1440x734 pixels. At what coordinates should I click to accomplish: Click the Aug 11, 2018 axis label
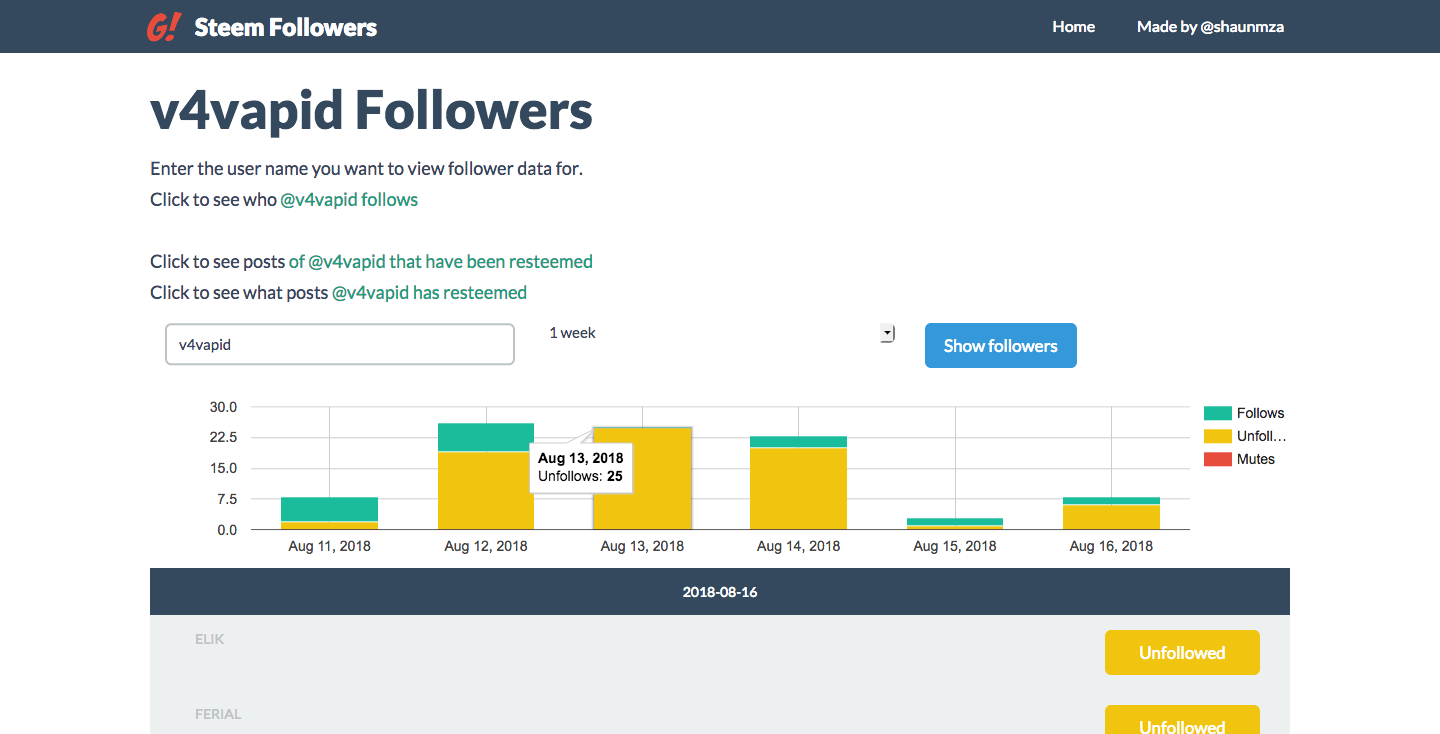[x=329, y=546]
